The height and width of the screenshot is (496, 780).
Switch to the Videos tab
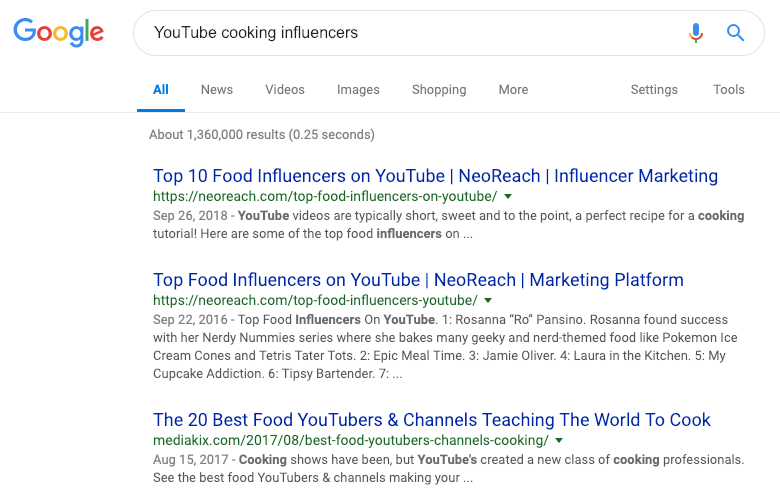pos(285,90)
